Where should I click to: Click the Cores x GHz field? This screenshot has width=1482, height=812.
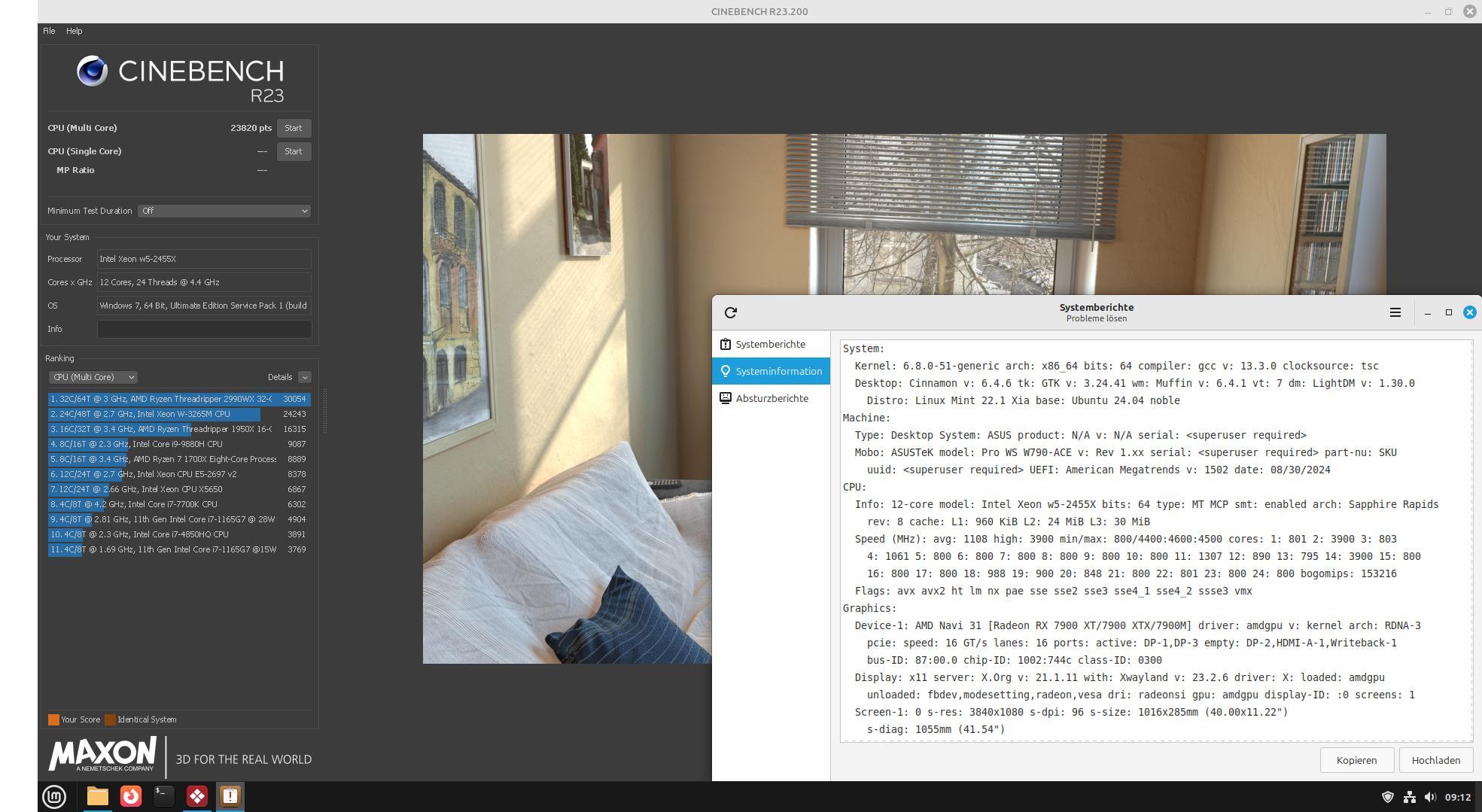(x=204, y=282)
